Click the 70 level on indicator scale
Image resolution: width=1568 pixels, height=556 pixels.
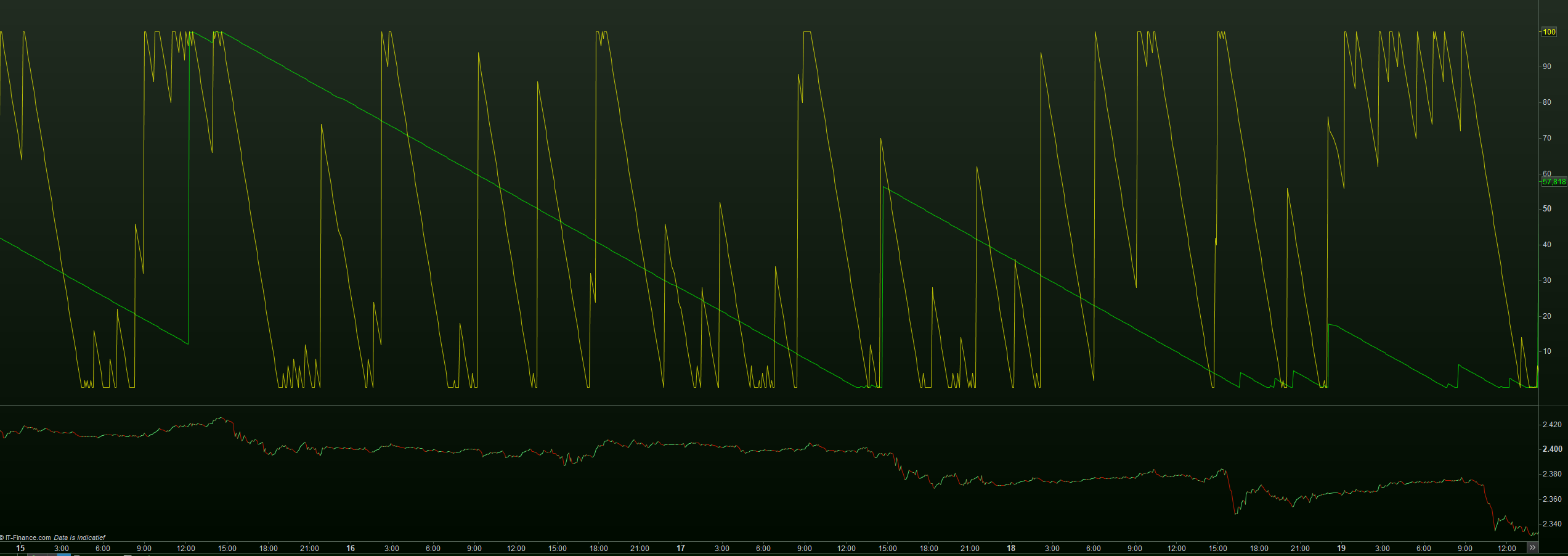pyautogui.click(x=1547, y=138)
